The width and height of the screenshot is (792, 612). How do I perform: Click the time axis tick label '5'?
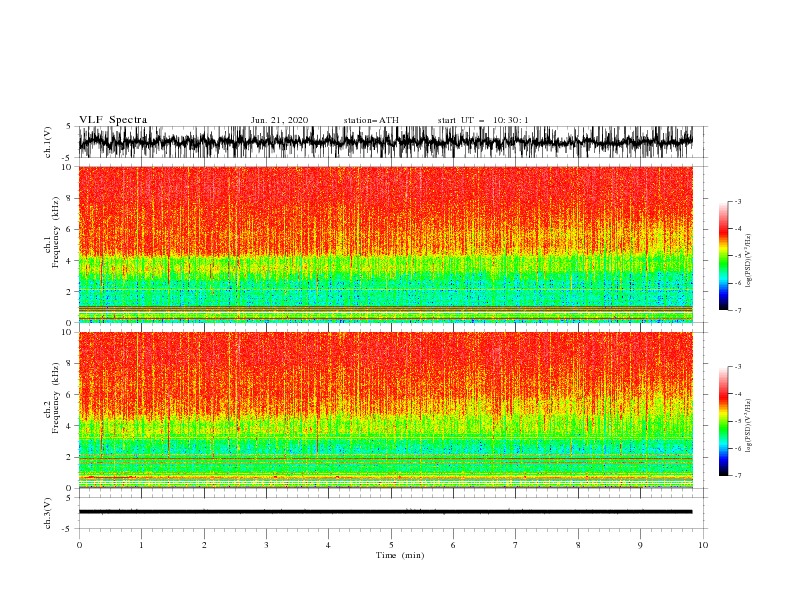[x=391, y=545]
